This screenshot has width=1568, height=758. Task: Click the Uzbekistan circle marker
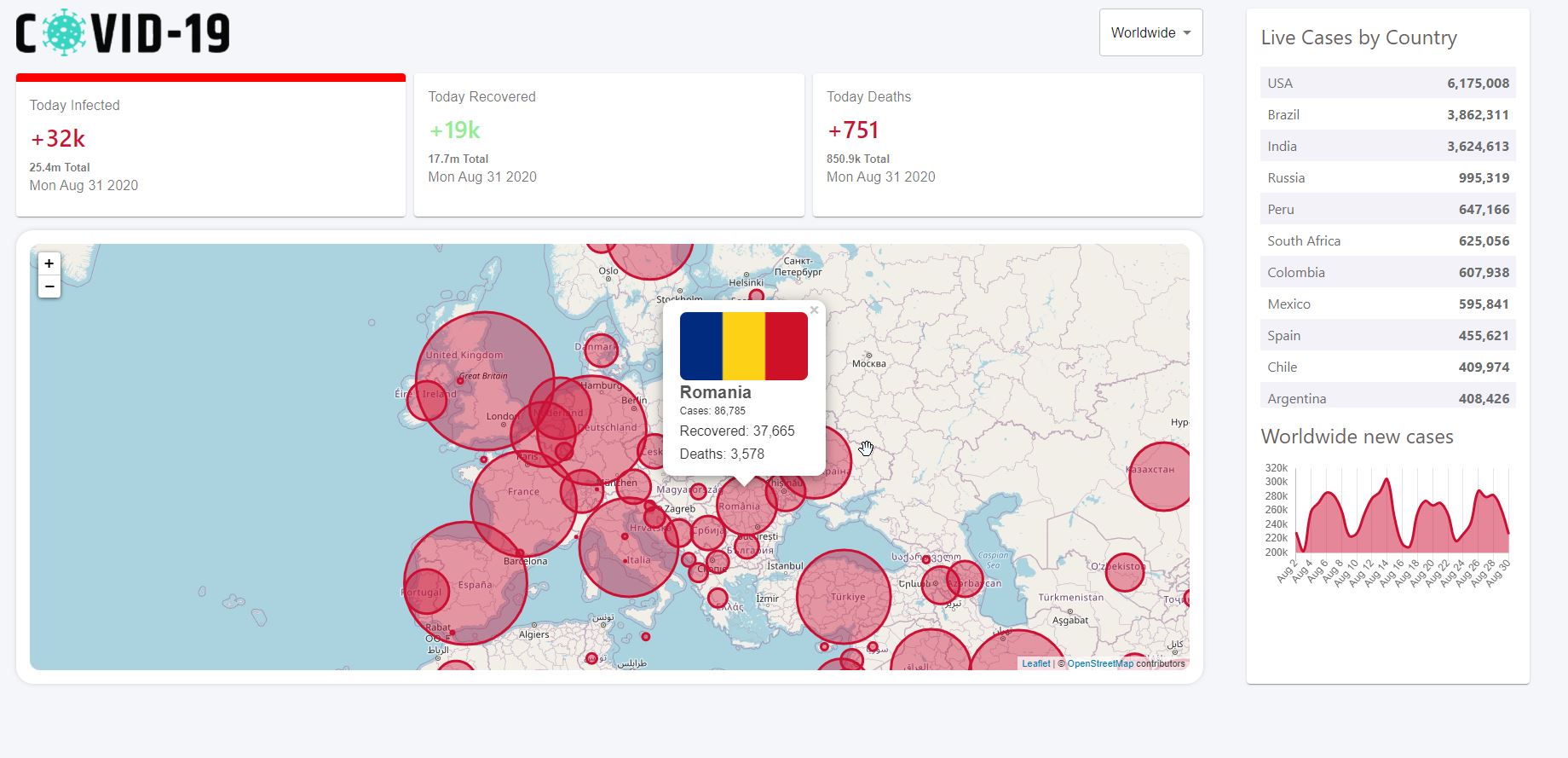[x=1124, y=572]
